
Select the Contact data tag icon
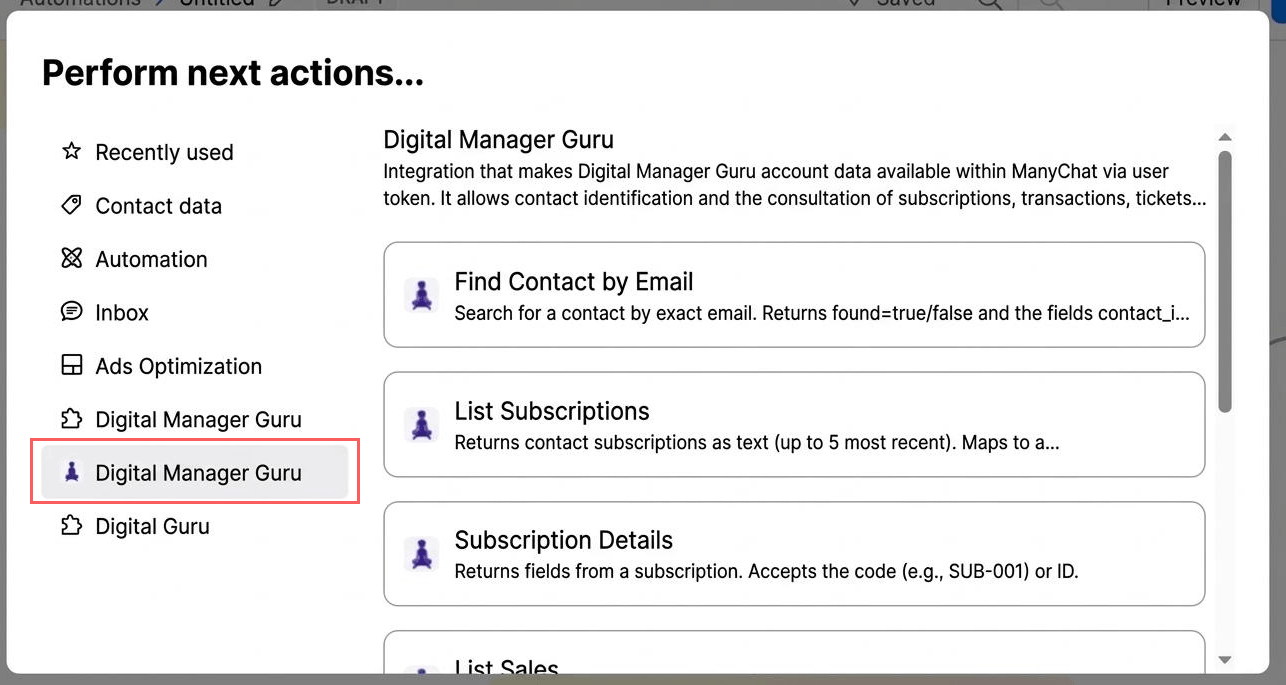[x=71, y=205]
